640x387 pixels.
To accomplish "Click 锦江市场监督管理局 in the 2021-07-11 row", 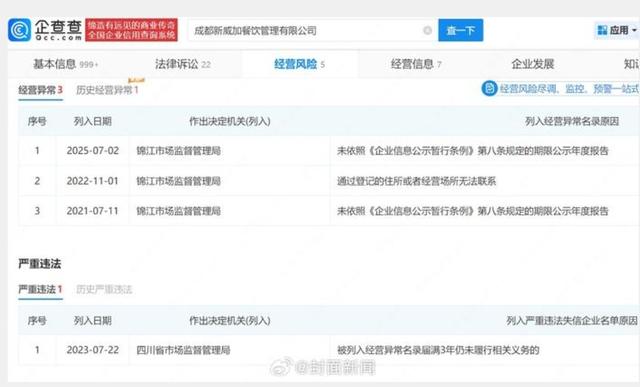I will (178, 211).
